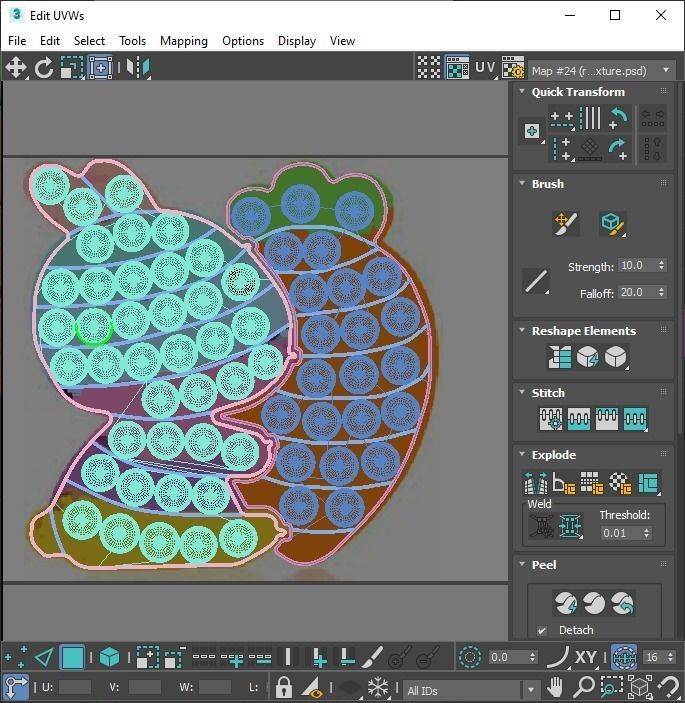Click the Falloff value field

click(x=637, y=292)
